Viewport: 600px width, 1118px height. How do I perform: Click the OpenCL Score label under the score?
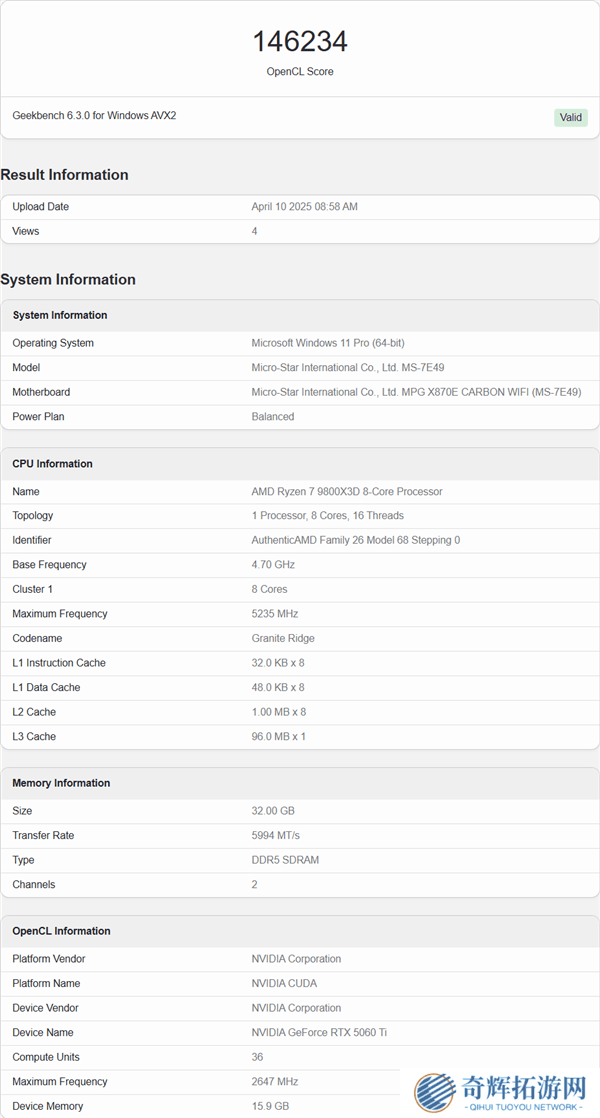pyautogui.click(x=300, y=72)
